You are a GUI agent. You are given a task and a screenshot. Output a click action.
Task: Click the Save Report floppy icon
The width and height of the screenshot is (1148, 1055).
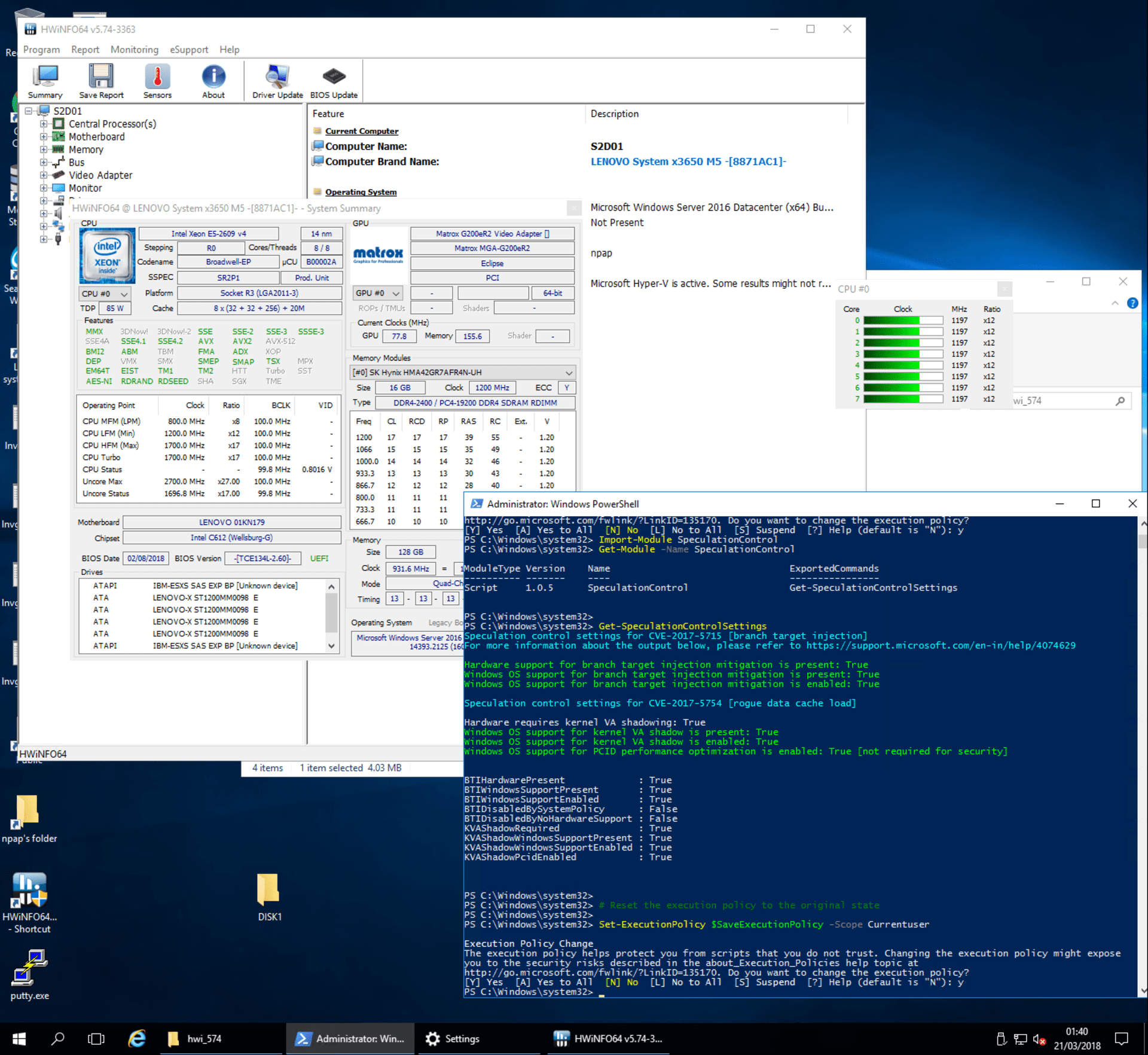click(x=101, y=81)
